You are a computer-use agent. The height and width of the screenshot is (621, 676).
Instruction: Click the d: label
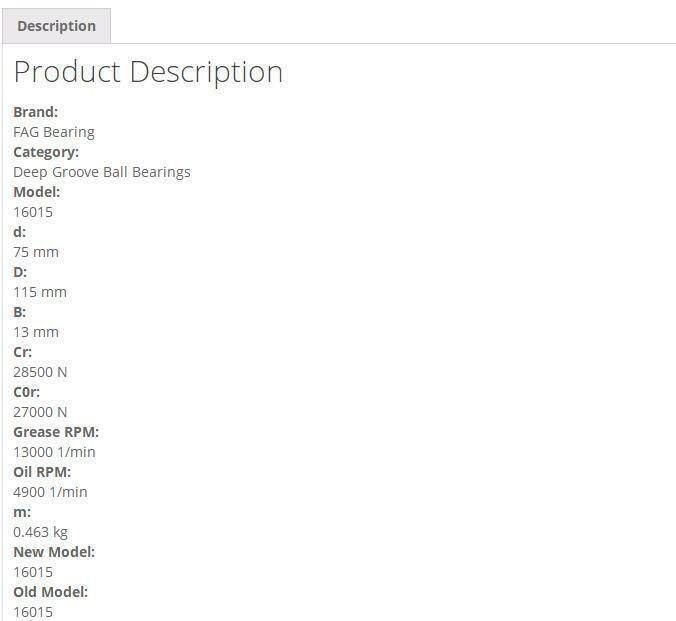19,232
